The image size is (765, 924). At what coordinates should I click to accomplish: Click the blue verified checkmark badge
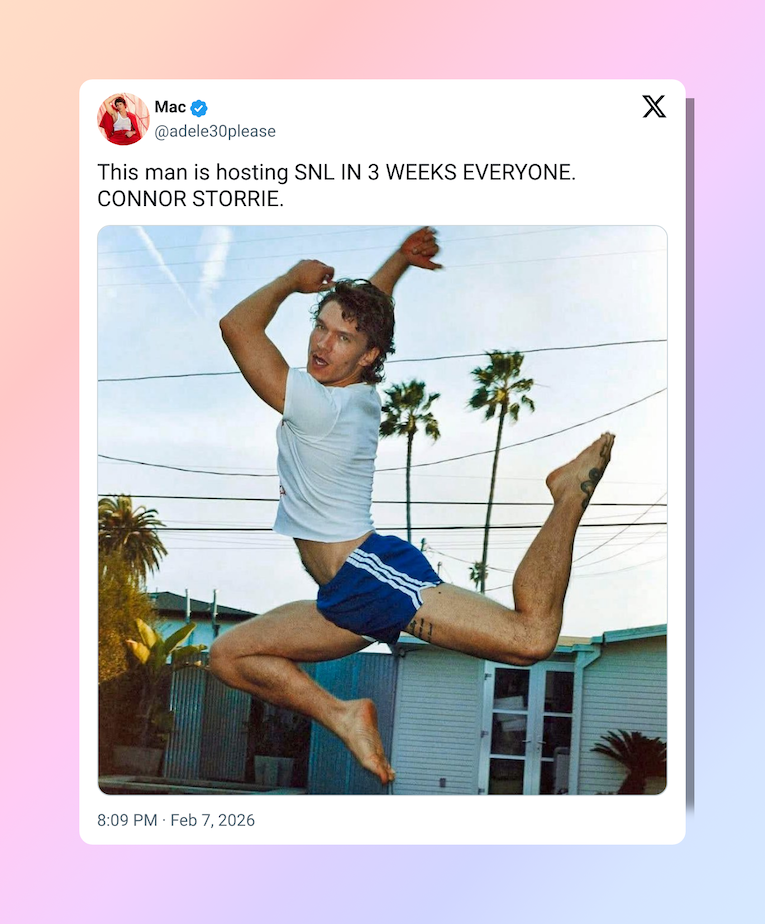[x=199, y=108]
